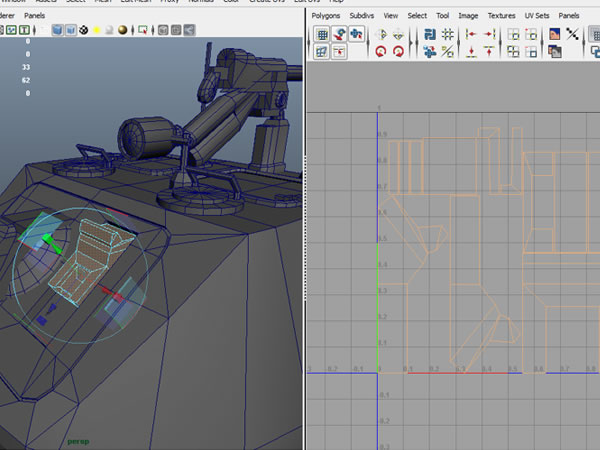
Task: Toggle smooth shade all blue cube icon
Action: [57, 30]
